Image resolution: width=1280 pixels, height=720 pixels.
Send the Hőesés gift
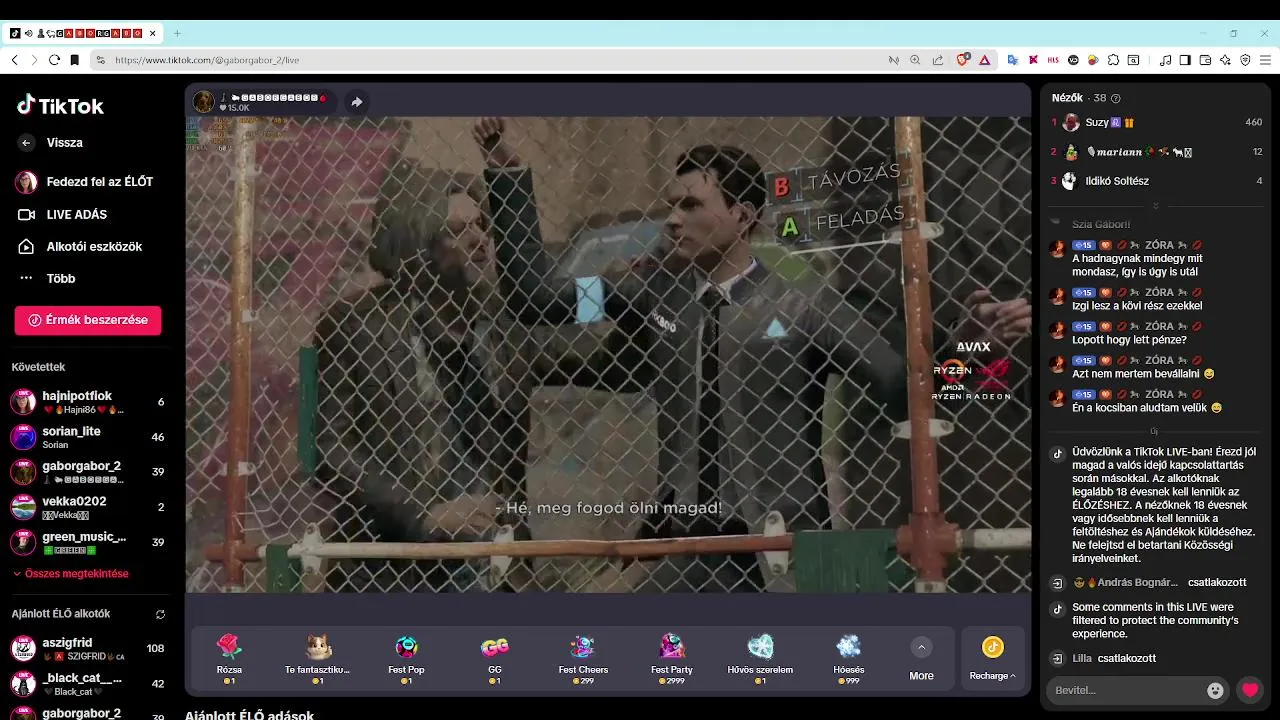click(x=849, y=657)
